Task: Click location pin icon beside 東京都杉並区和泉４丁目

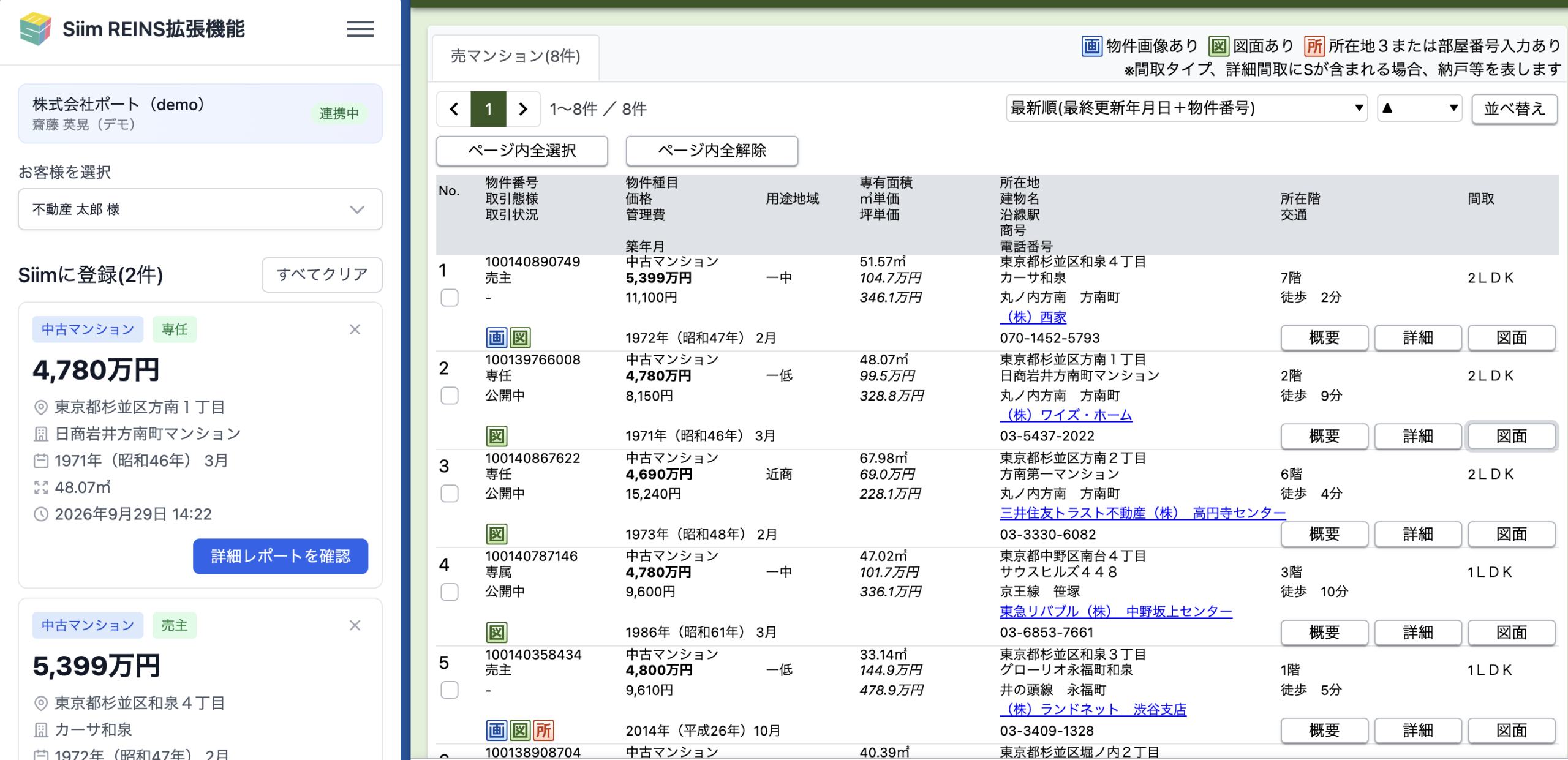Action: click(40, 703)
